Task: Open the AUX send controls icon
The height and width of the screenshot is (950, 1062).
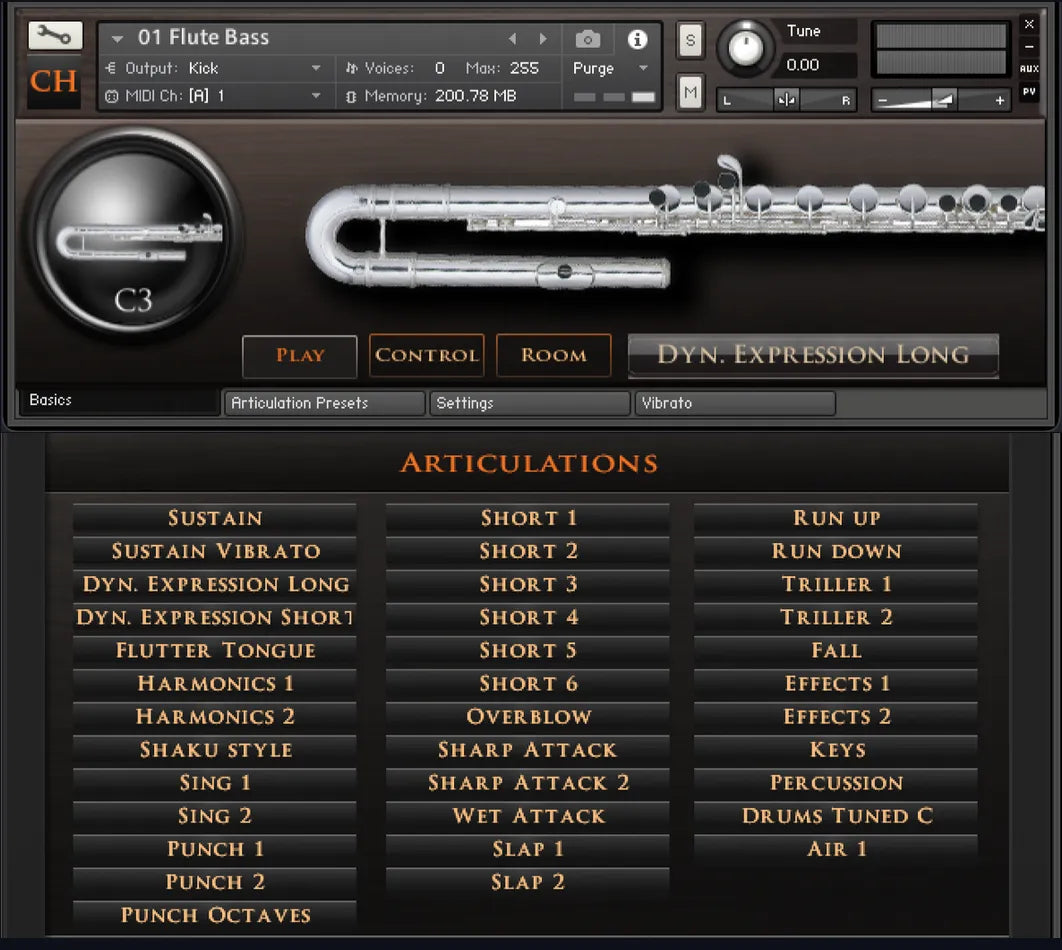Action: (1029, 68)
